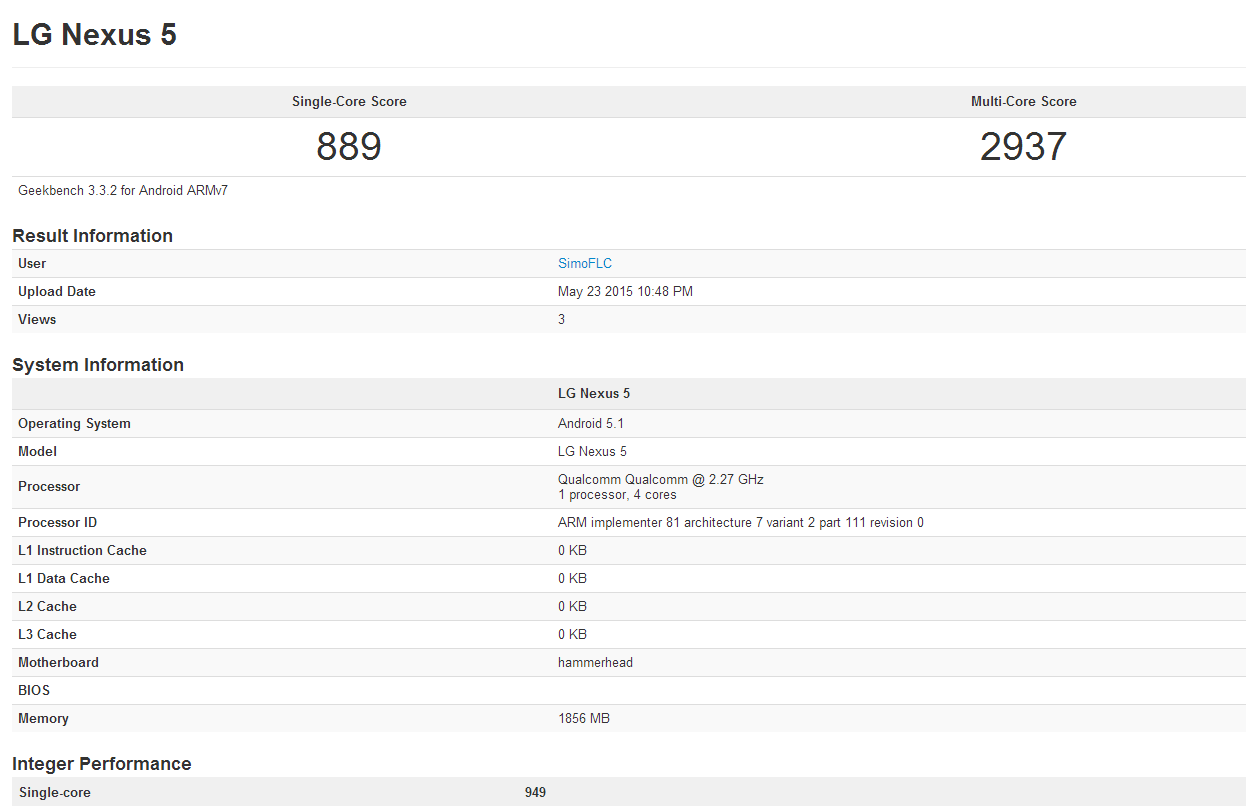Click Geekbench 3.3.2 for Android ARMv7 text

123,190
